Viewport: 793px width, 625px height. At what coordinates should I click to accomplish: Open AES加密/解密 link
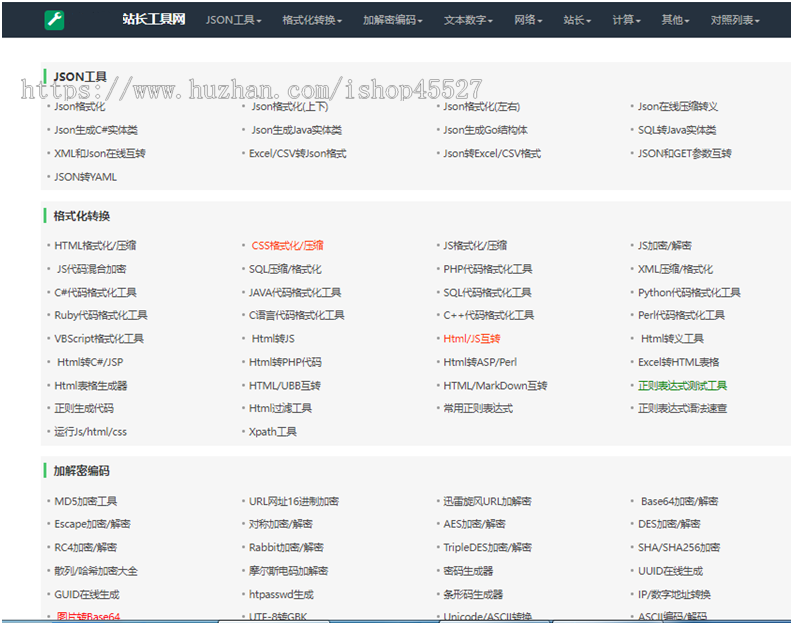click(x=474, y=524)
